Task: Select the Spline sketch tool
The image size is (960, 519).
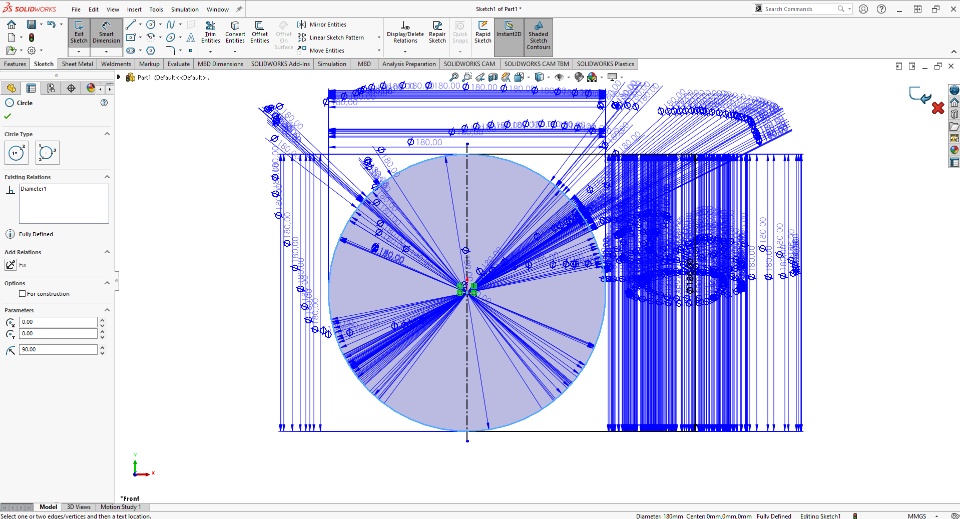Action: point(171,24)
